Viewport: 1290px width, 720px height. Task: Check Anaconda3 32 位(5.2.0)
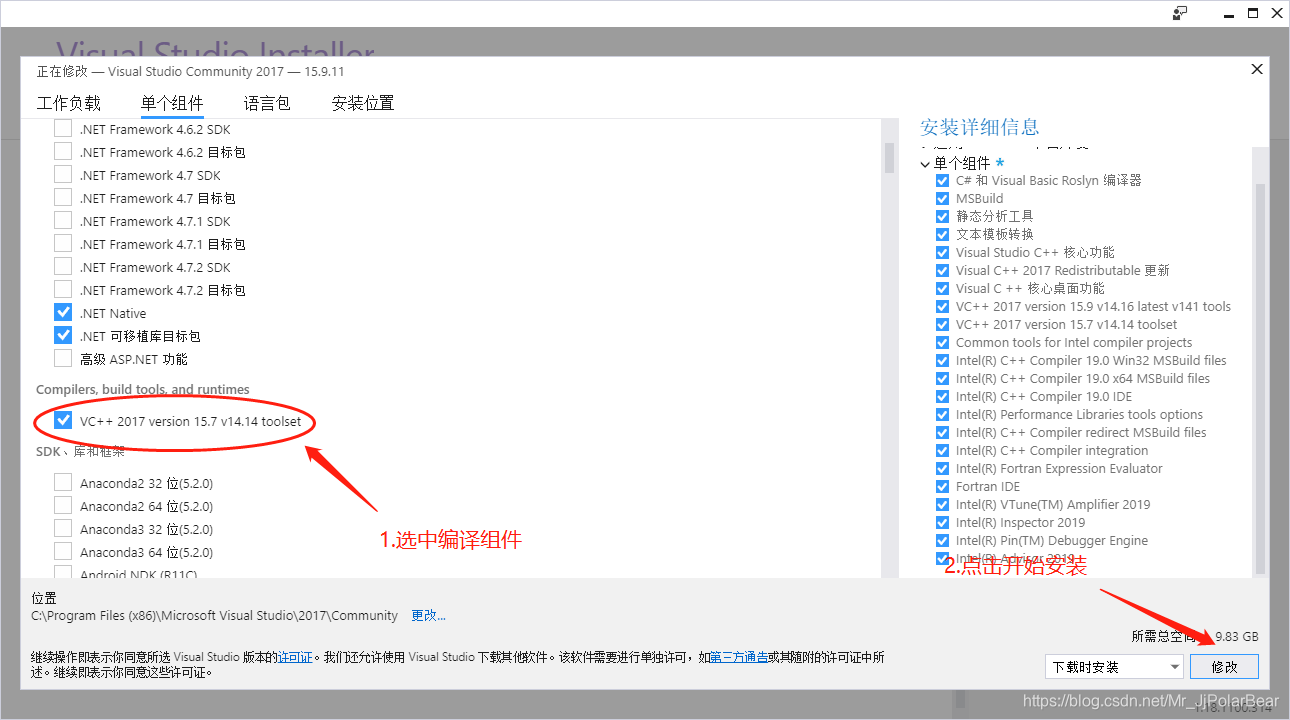(63, 529)
